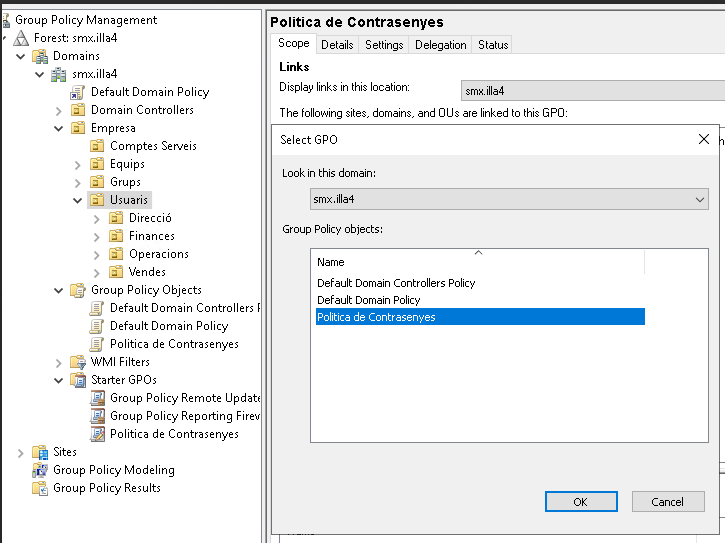Open Group Policy Modeling node icon

click(x=40, y=470)
